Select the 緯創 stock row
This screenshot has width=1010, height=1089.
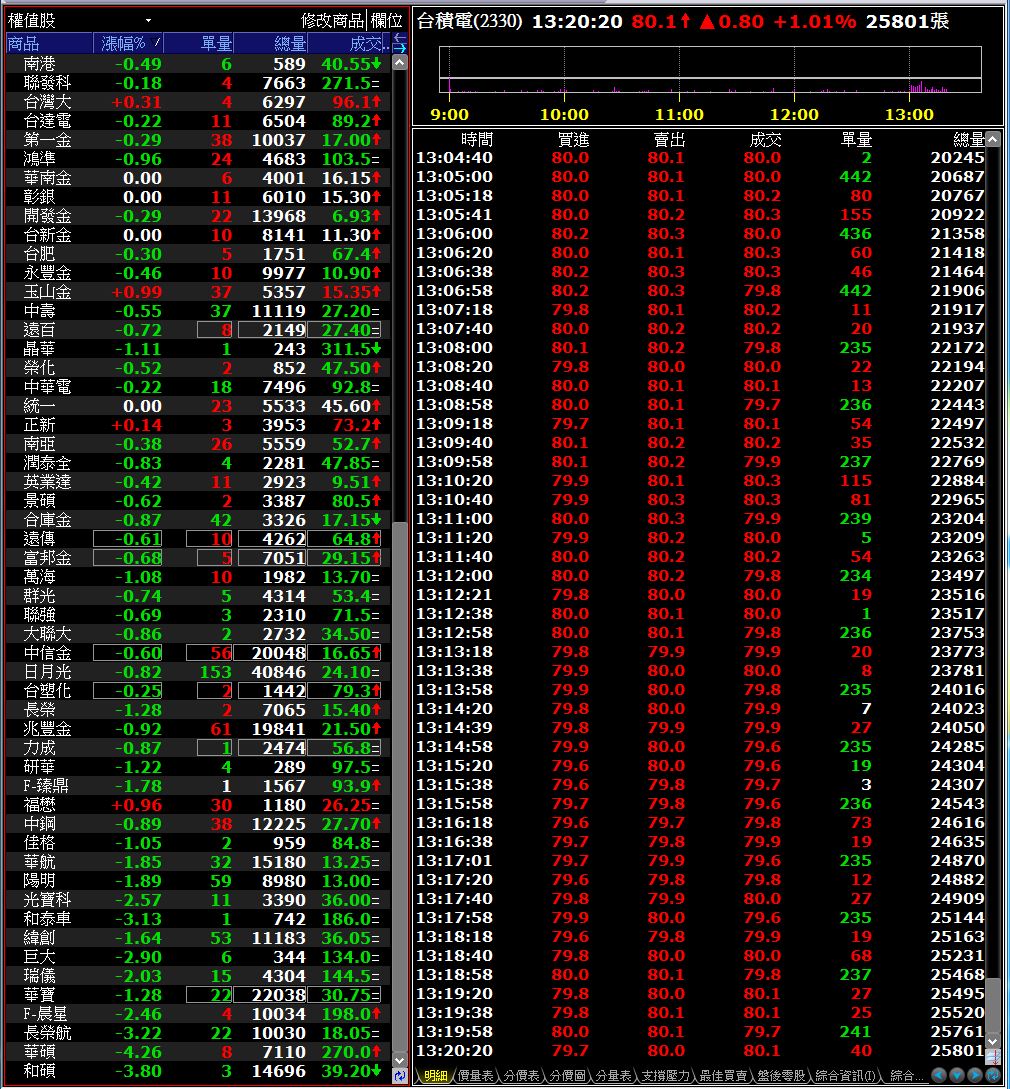[198, 938]
